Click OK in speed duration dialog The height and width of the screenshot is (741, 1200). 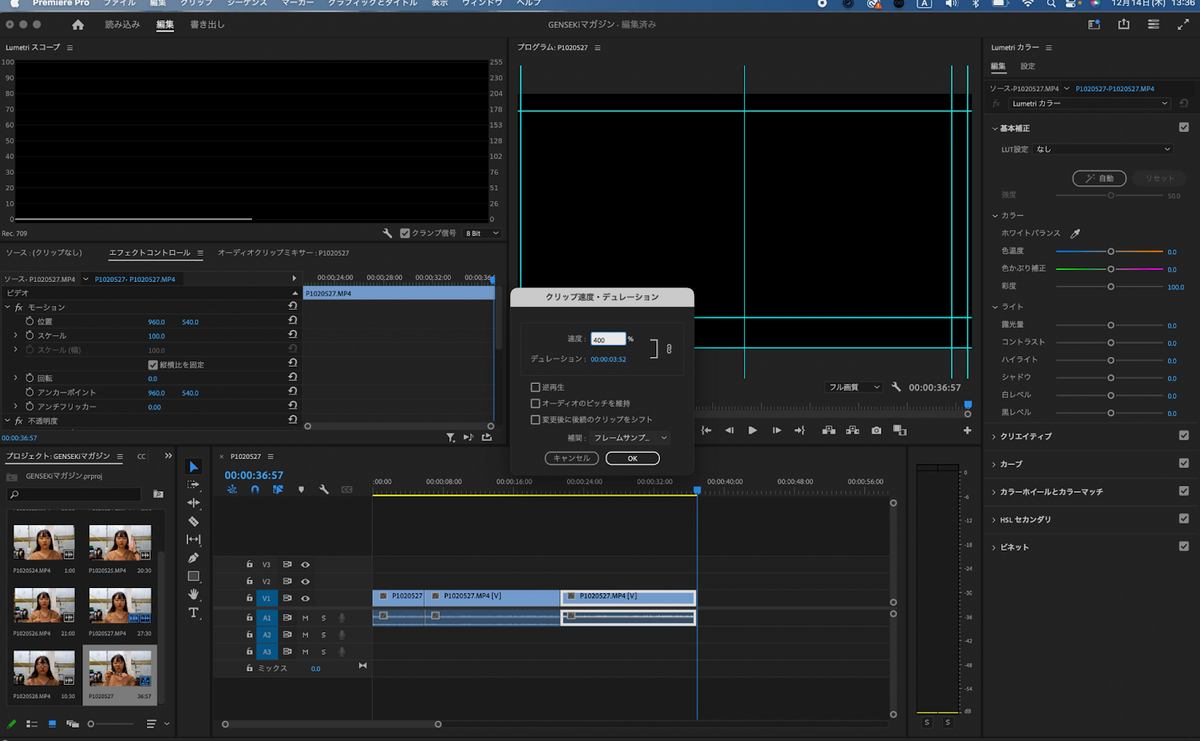[x=632, y=458]
